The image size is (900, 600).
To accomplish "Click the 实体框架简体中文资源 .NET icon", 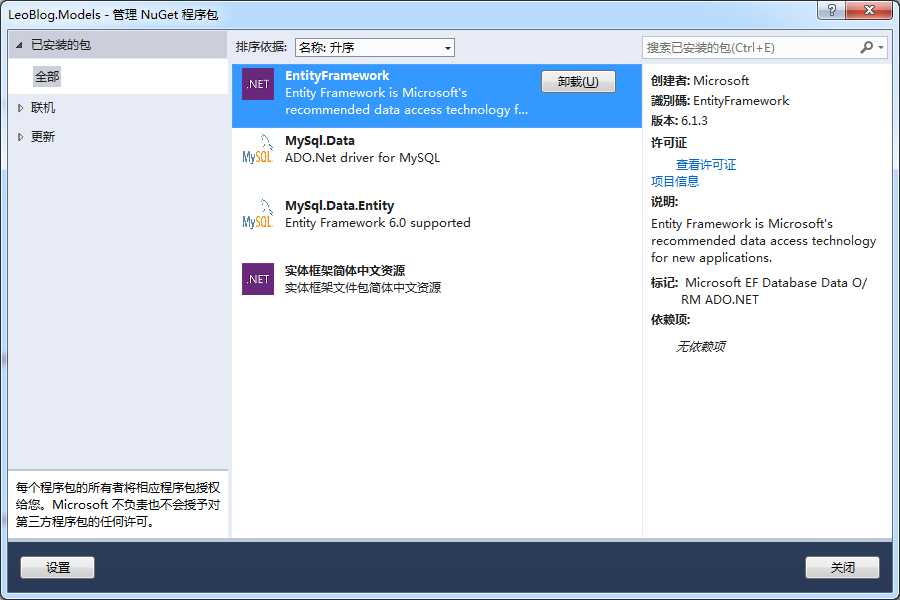I will pos(258,279).
